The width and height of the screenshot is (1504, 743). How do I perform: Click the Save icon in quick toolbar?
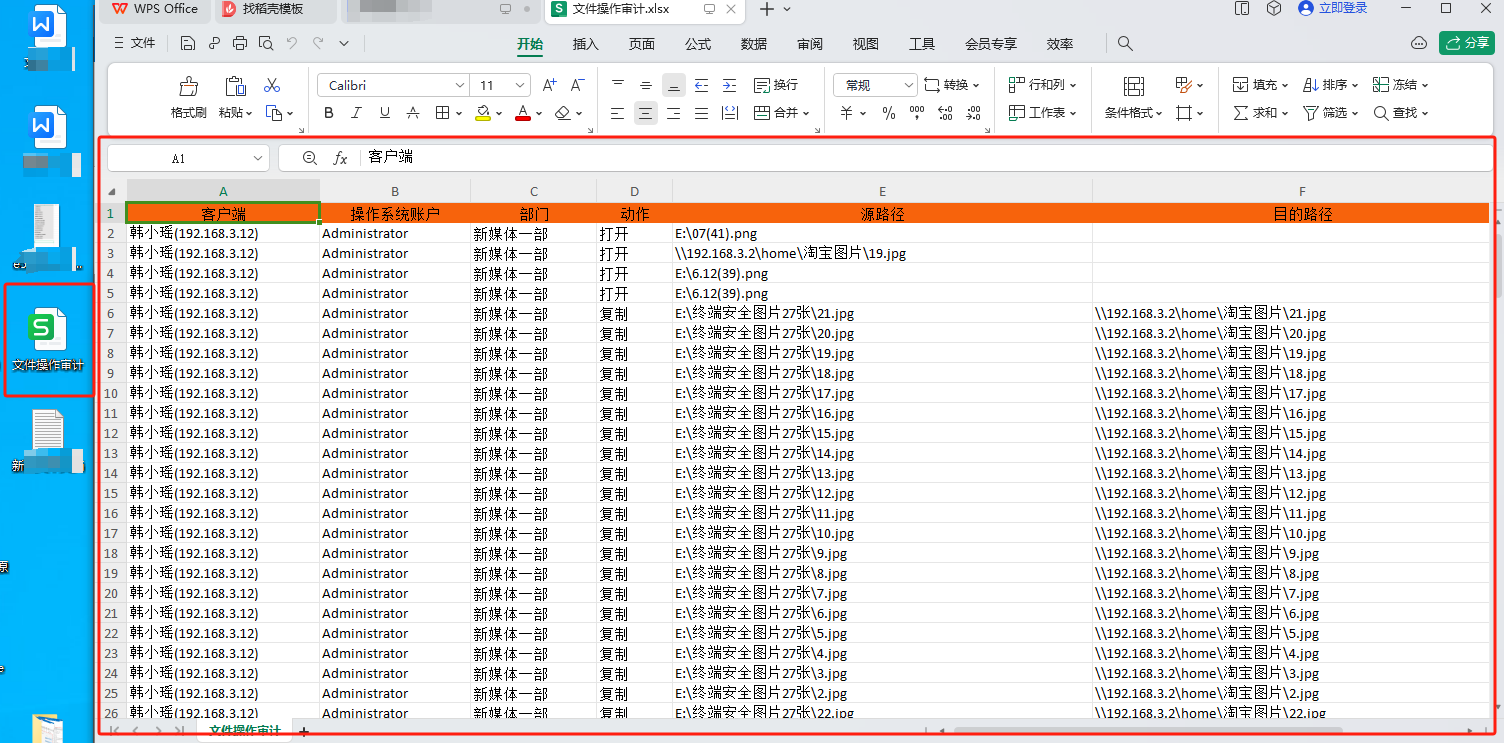pos(188,44)
